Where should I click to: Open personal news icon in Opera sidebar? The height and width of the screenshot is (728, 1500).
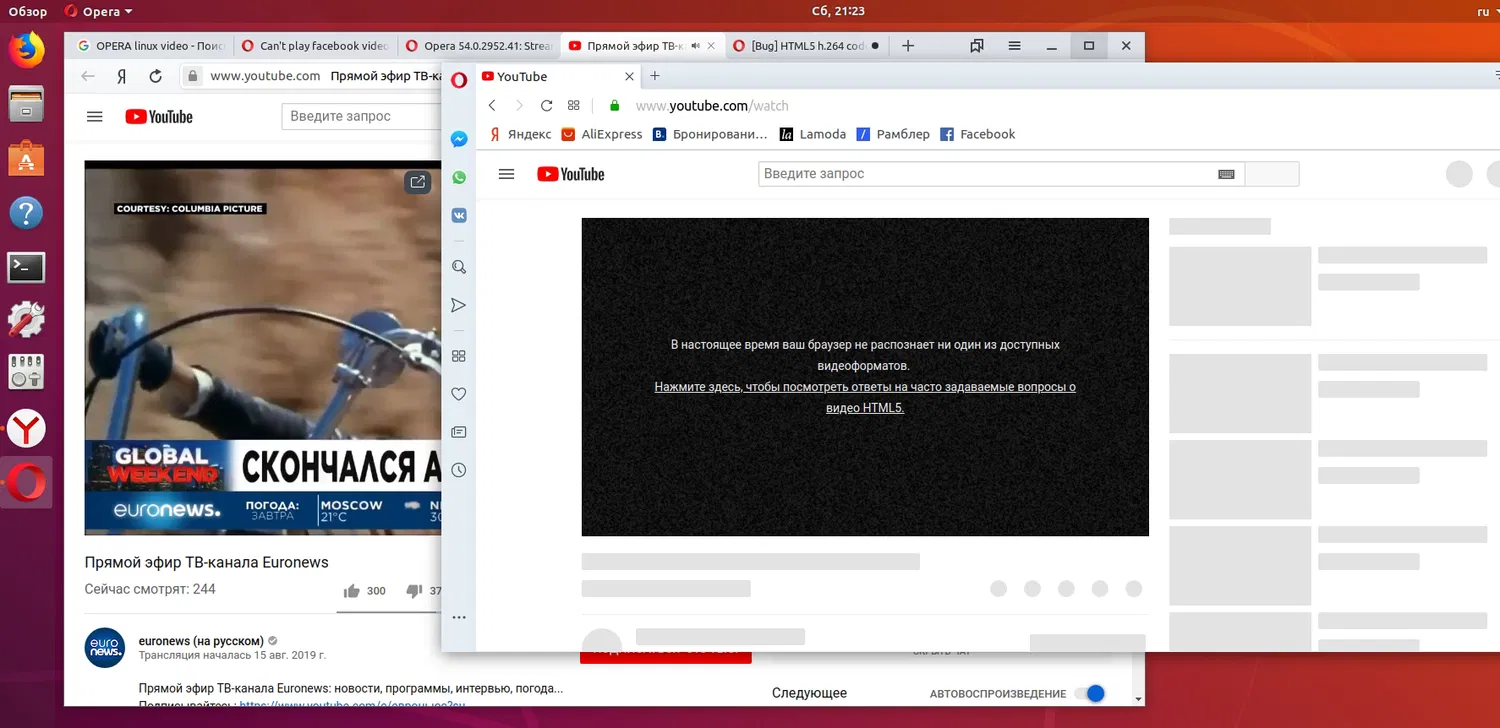(459, 432)
